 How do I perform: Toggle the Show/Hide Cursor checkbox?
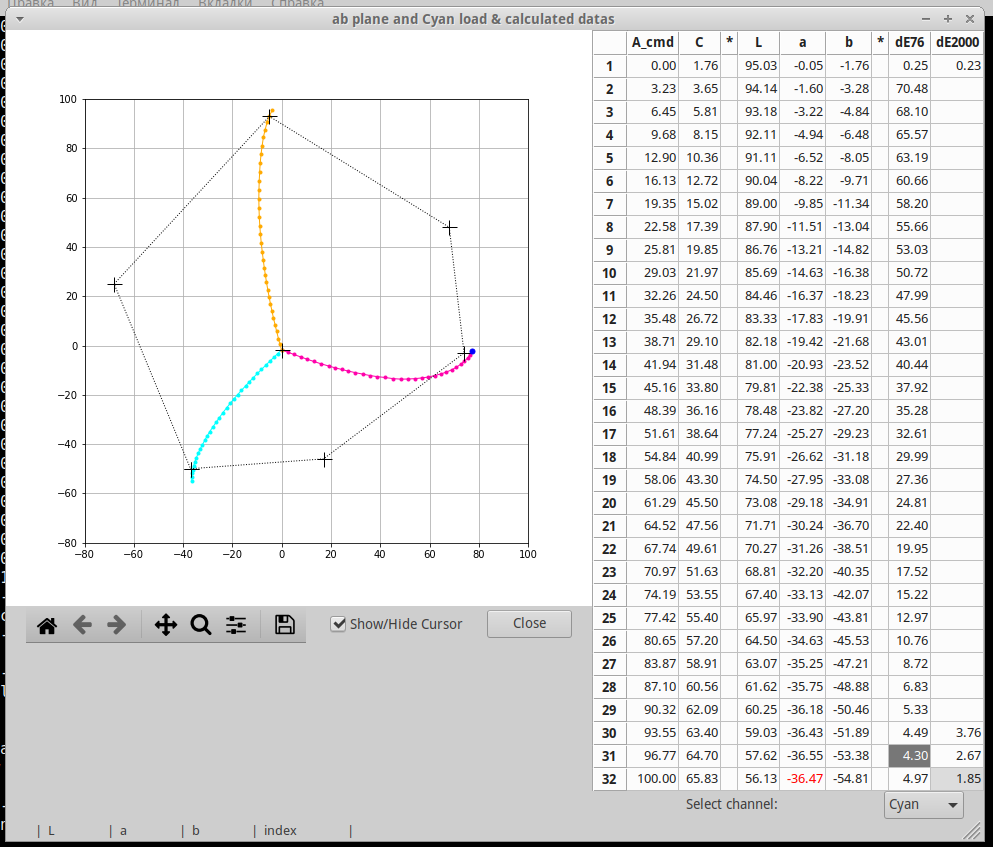tap(339, 624)
